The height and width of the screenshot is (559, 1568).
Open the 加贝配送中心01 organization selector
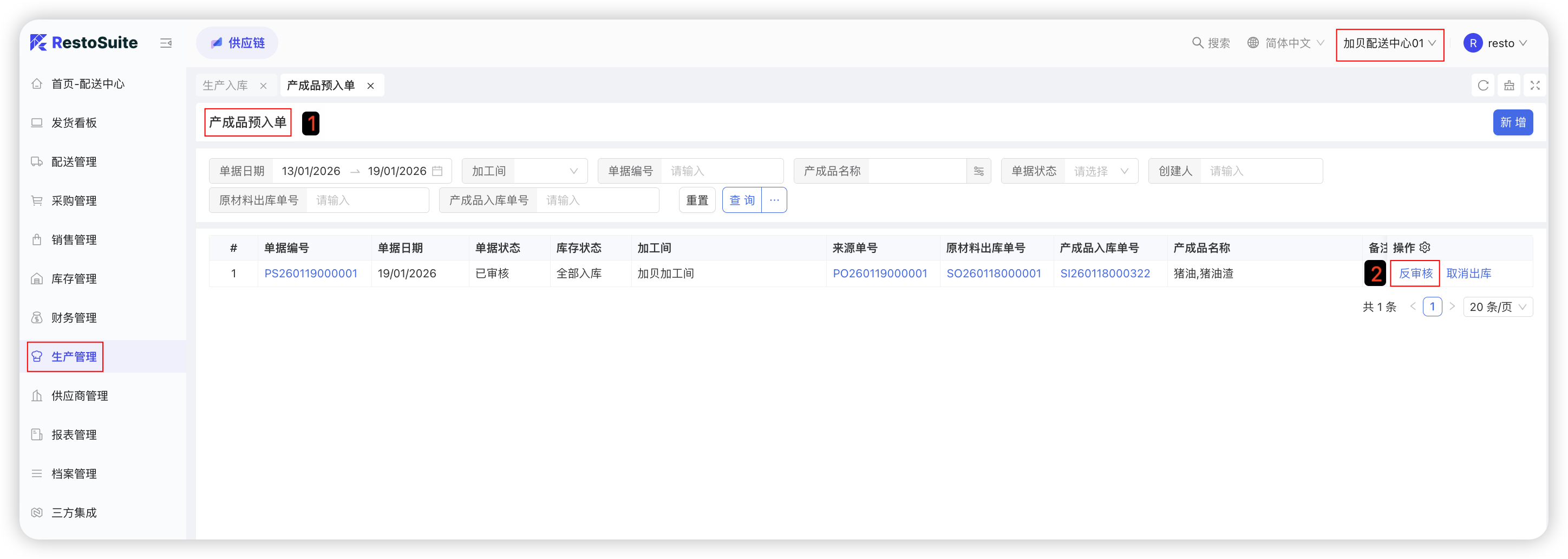click(1389, 43)
